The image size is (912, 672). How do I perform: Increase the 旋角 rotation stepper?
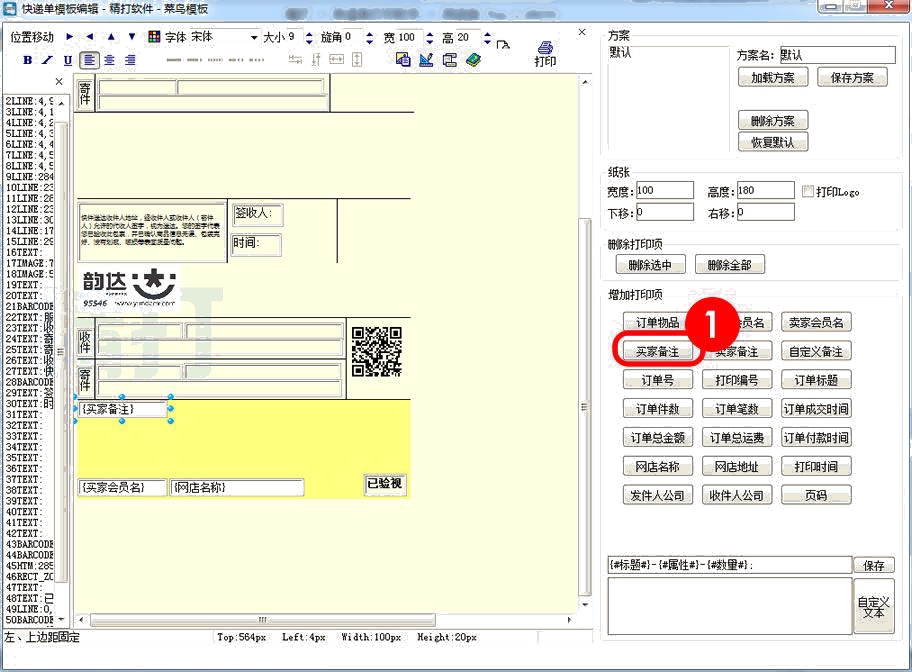(369, 33)
